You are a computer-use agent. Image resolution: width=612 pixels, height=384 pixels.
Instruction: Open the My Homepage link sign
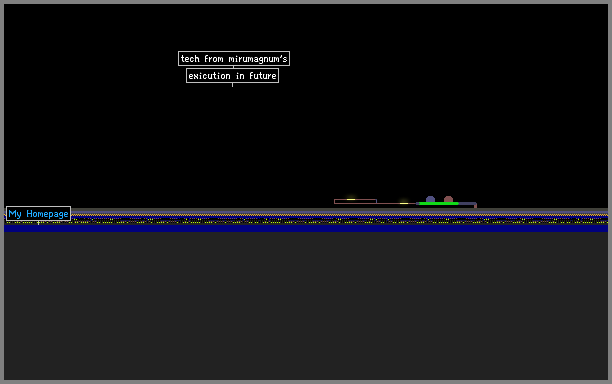pos(38,214)
